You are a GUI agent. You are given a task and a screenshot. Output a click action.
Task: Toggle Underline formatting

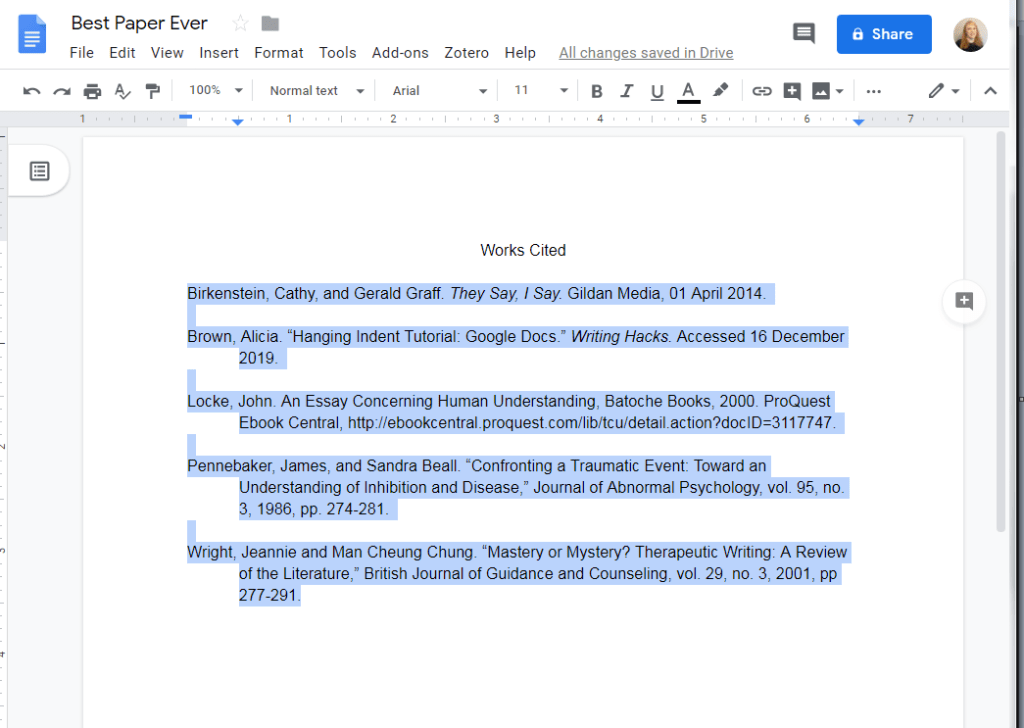[x=657, y=91]
